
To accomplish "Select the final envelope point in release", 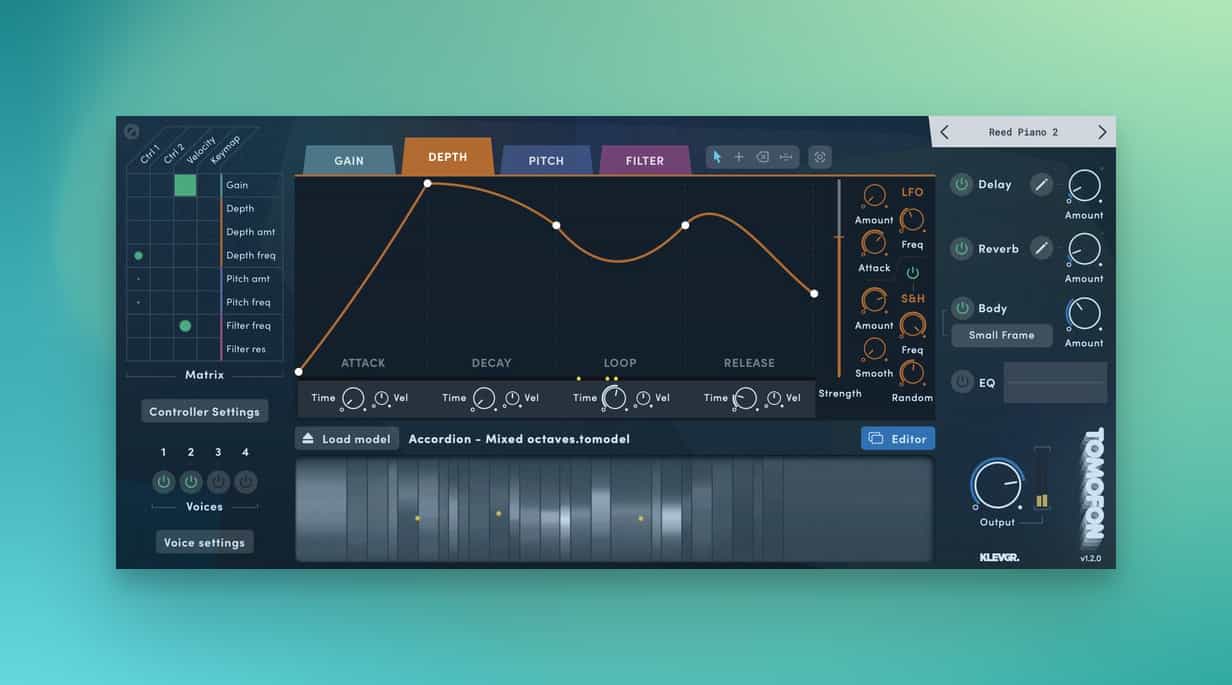I will 814,293.
